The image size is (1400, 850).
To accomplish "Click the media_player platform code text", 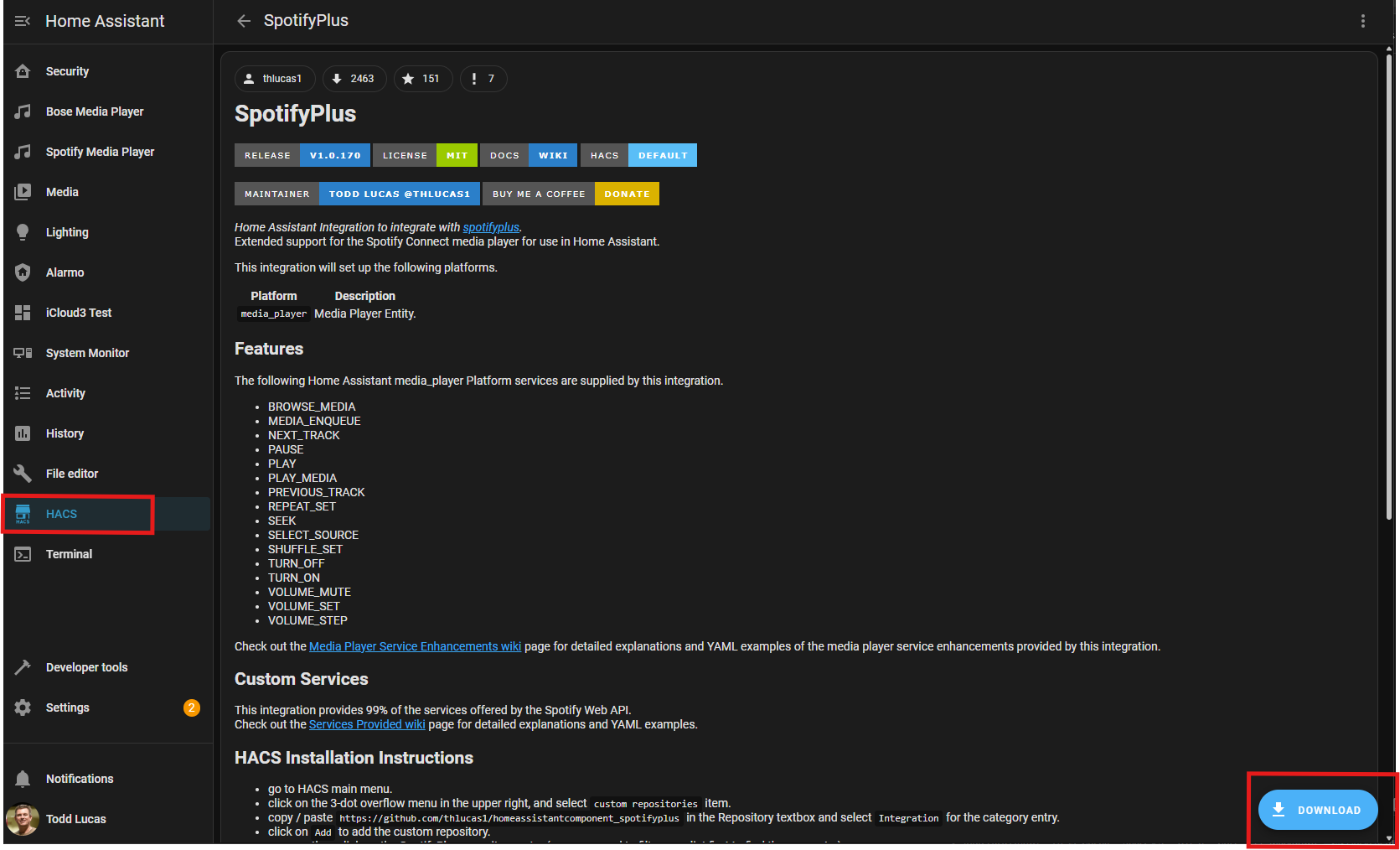I will pyautogui.click(x=274, y=314).
